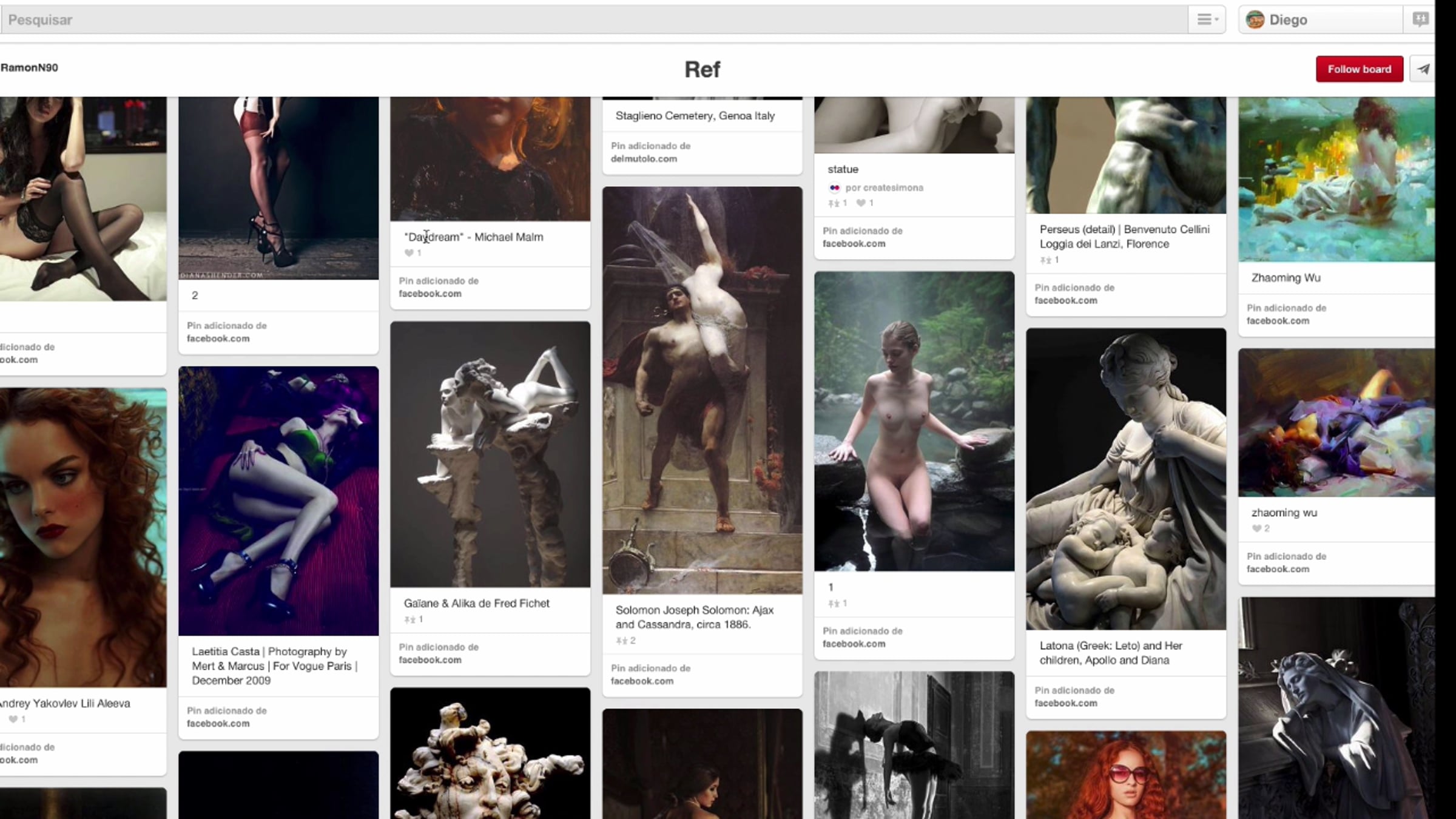Click the 'por createsimona' pinner link
This screenshot has height=819, width=1456.
884,187
